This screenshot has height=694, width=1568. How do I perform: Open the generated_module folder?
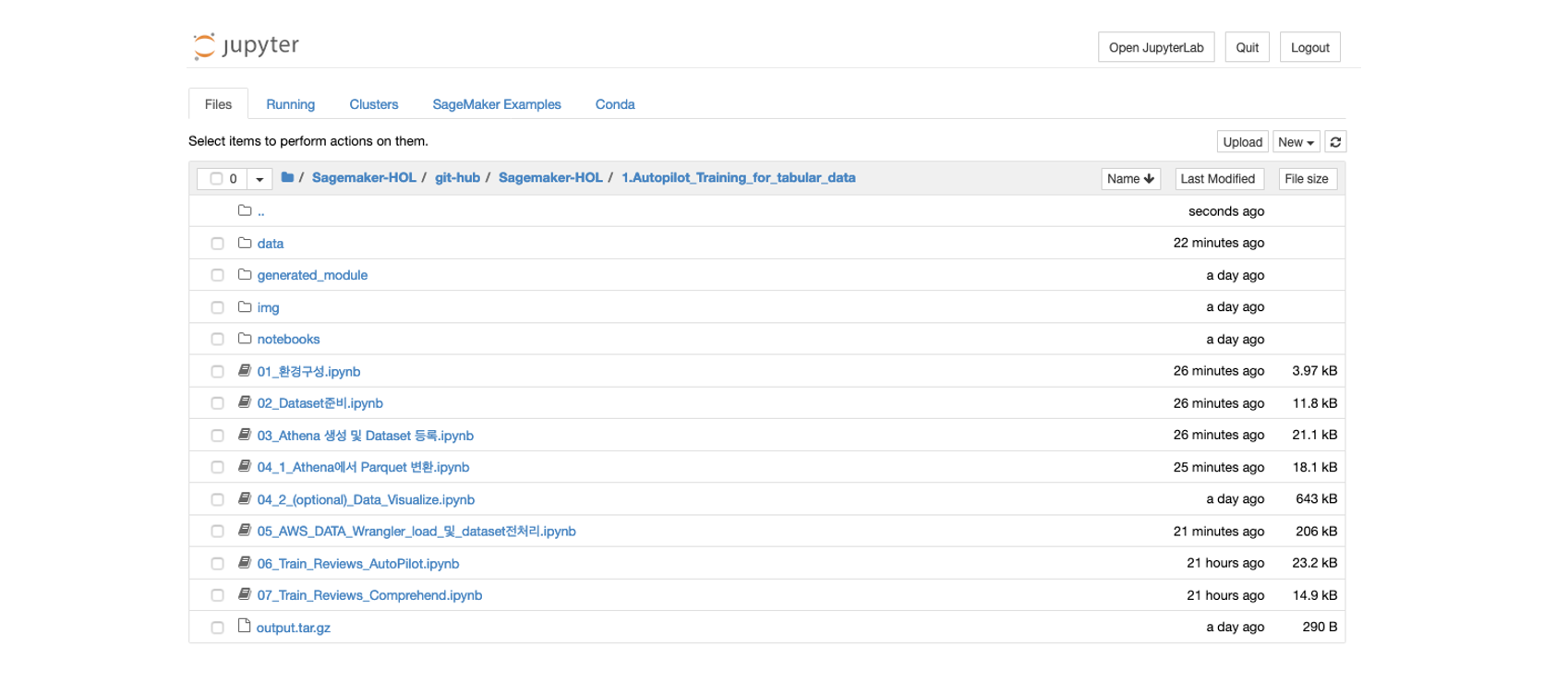click(312, 275)
